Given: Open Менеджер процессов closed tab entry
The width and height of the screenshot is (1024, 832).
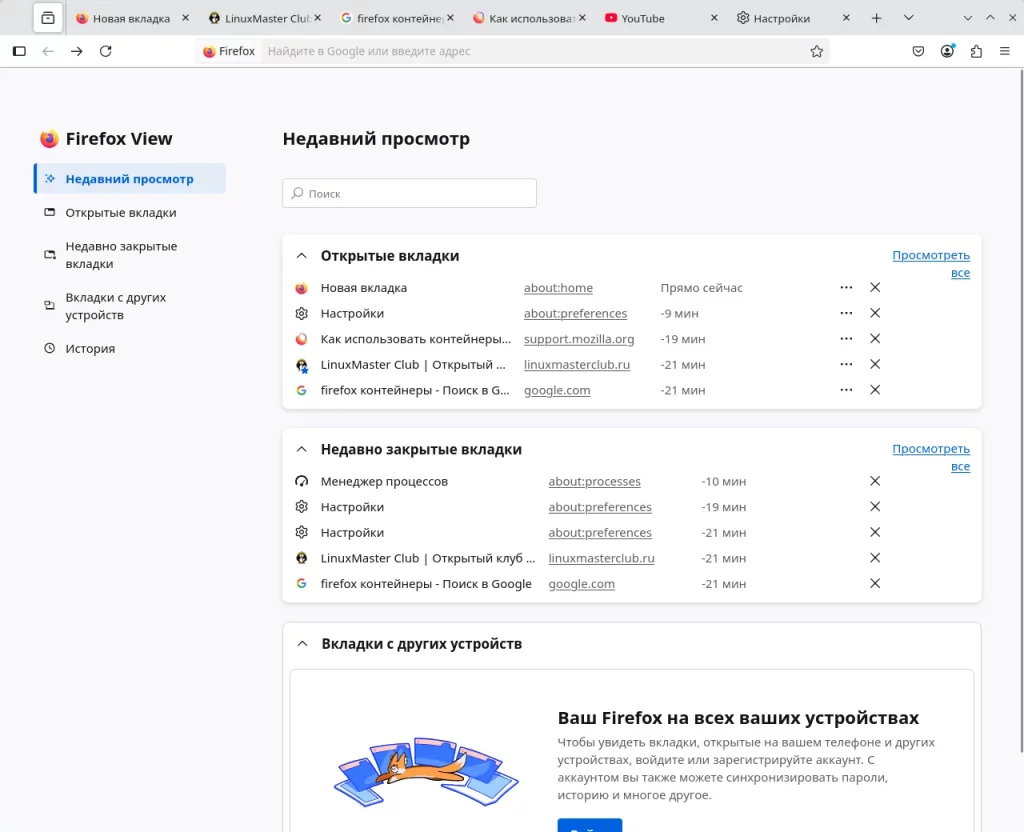Looking at the screenshot, I should pos(384,481).
